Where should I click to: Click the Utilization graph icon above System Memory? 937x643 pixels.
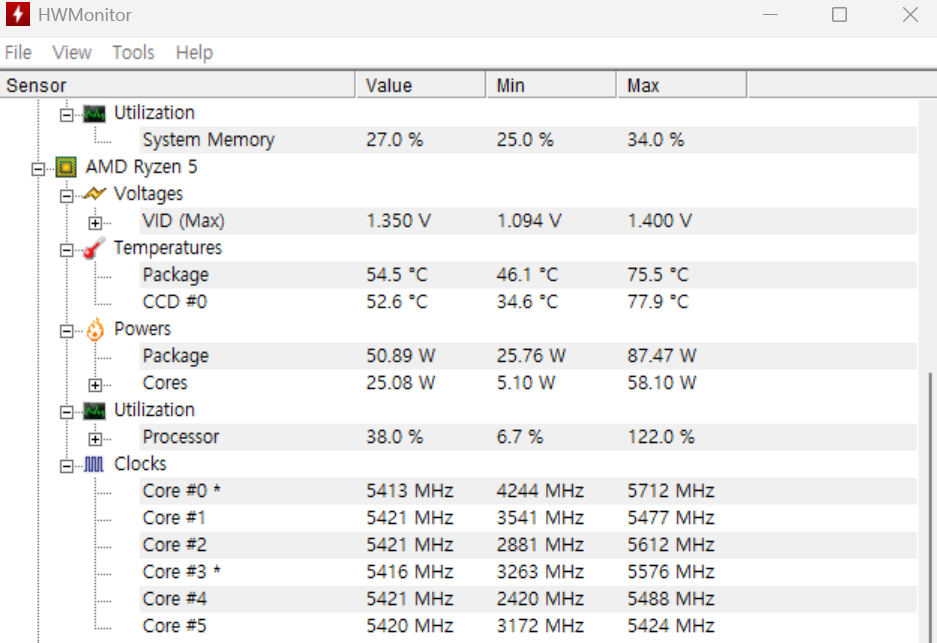pos(94,113)
